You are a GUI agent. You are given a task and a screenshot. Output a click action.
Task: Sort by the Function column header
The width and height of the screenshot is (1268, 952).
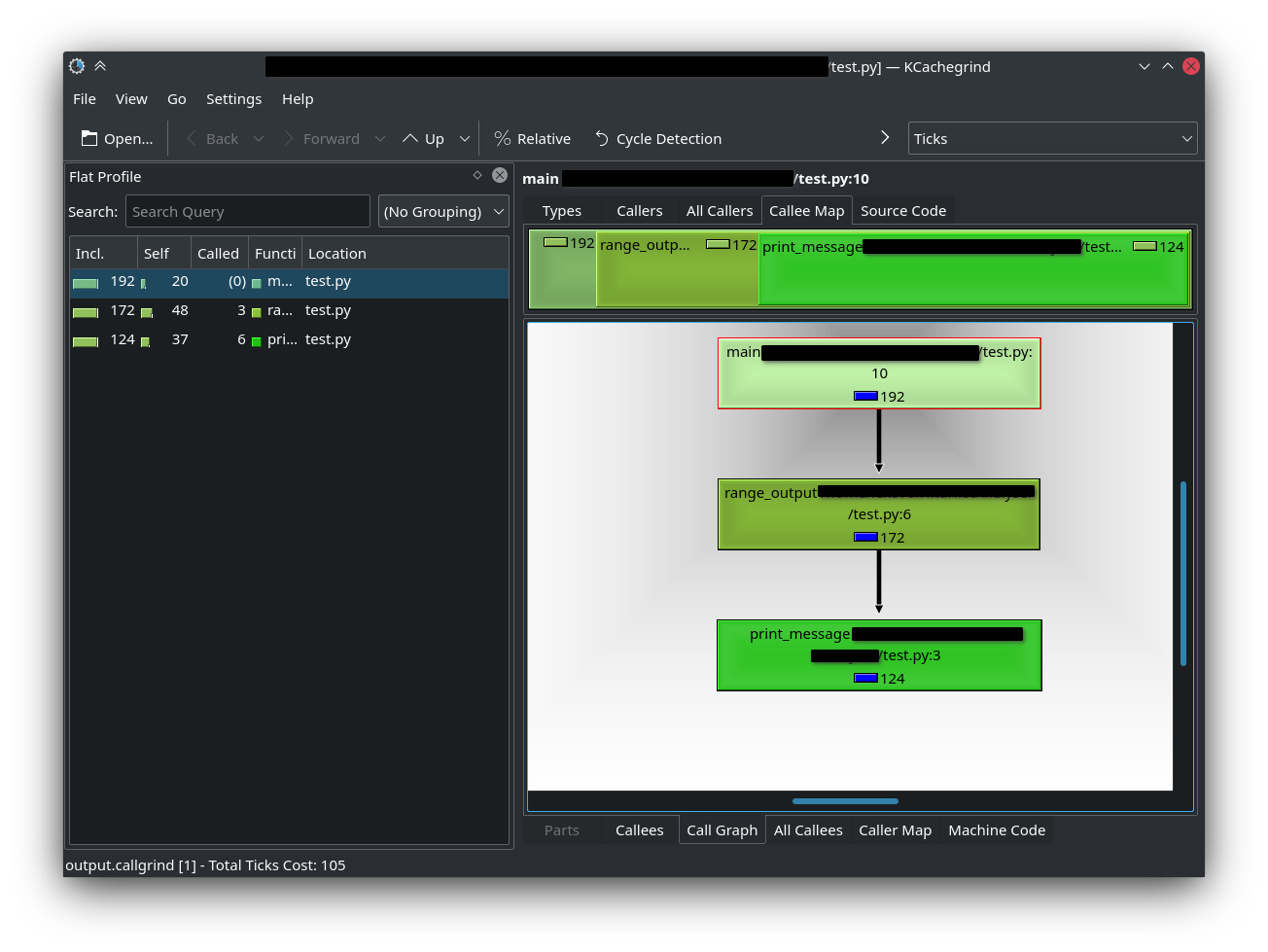(x=275, y=253)
